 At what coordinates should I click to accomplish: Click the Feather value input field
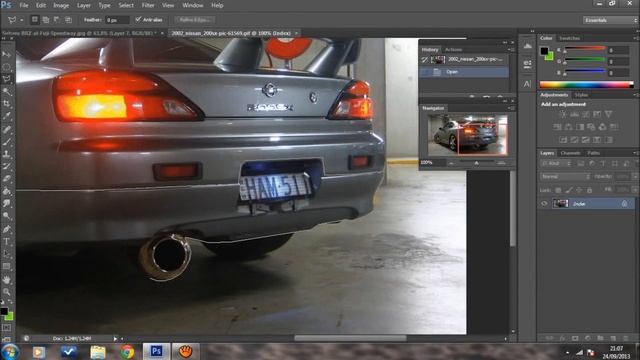pyautogui.click(x=117, y=20)
